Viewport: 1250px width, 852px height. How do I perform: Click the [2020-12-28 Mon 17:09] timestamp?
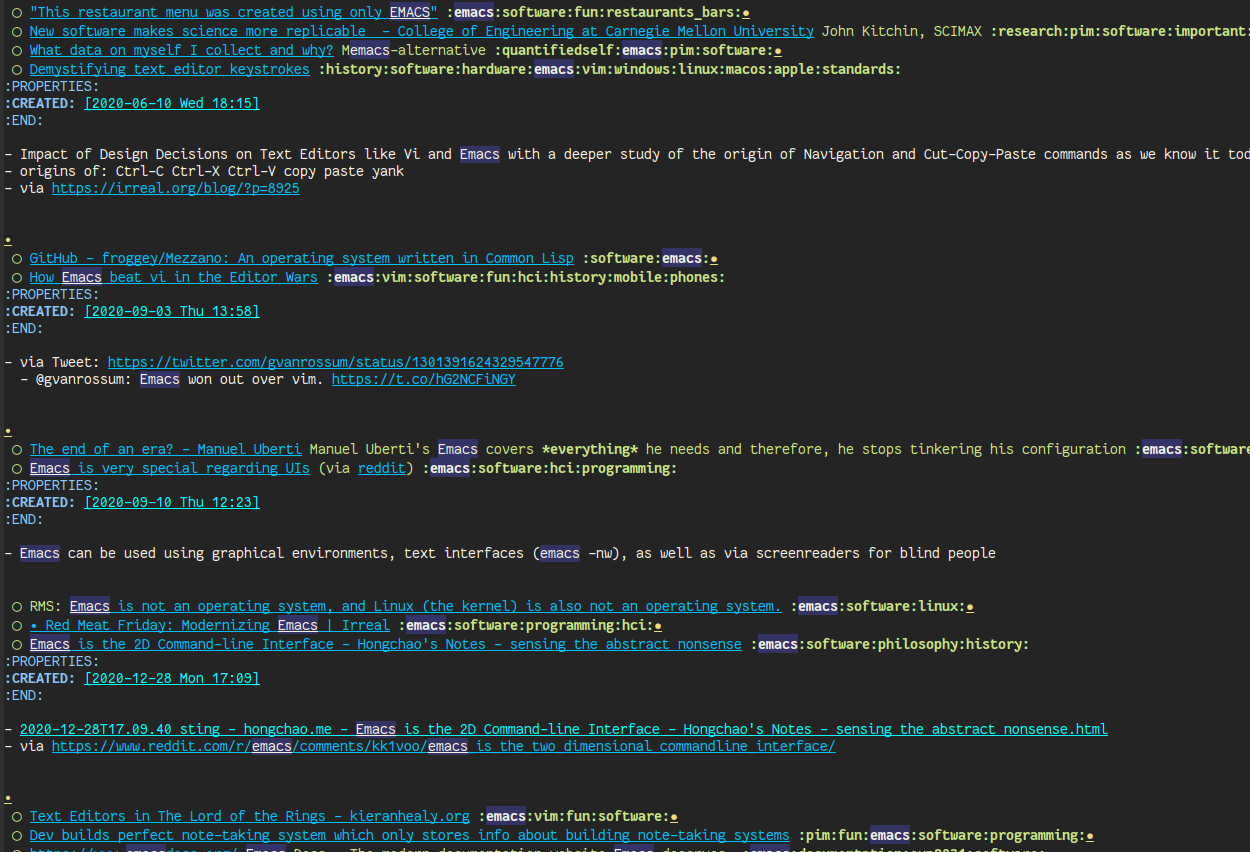tap(171, 678)
